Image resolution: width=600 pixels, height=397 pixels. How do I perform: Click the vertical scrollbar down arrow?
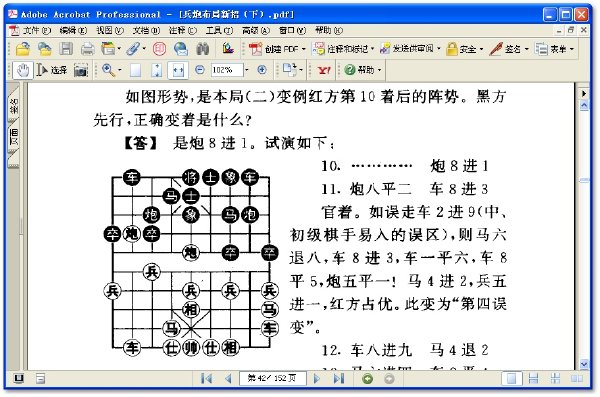point(584,364)
